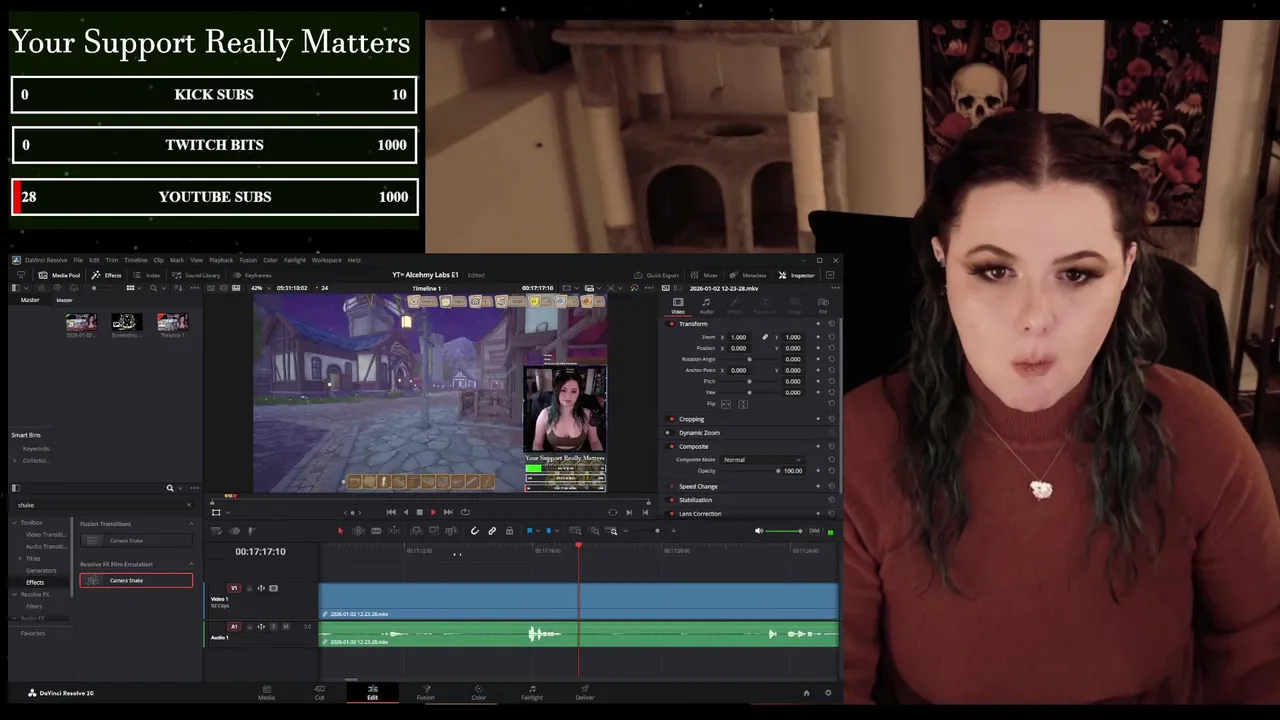The width and height of the screenshot is (1280, 720).
Task: Jump to first frame in viewer
Action: point(391,512)
